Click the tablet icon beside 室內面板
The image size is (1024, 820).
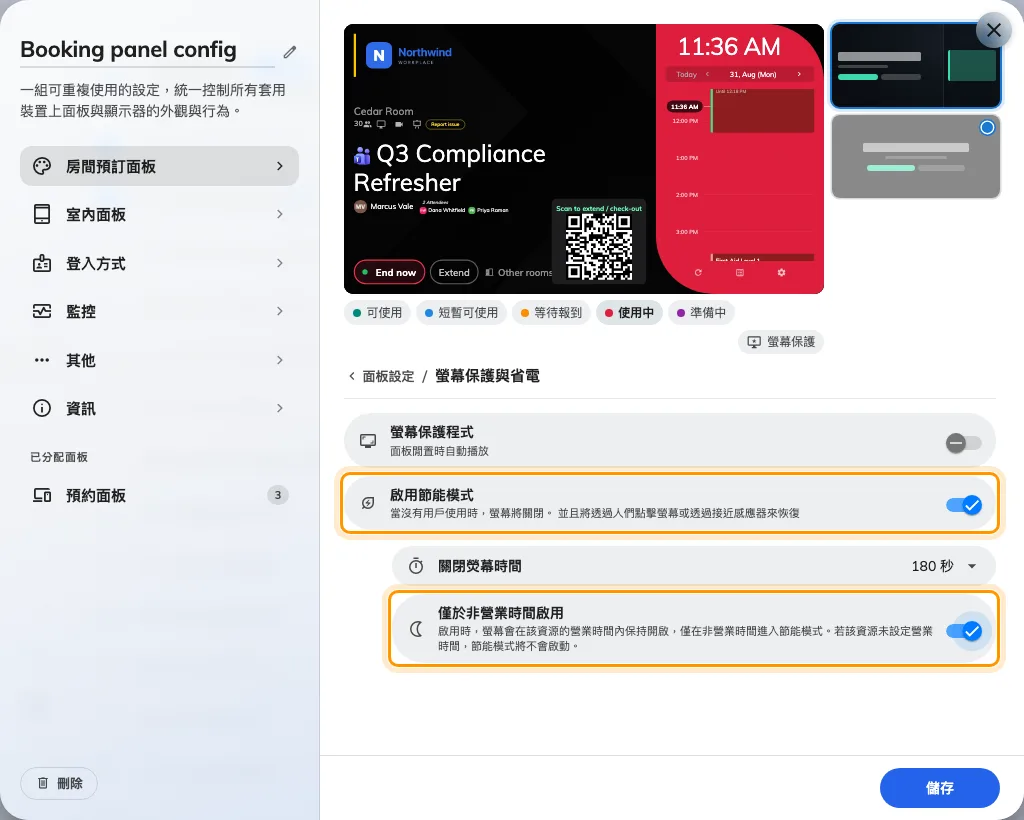[42, 214]
